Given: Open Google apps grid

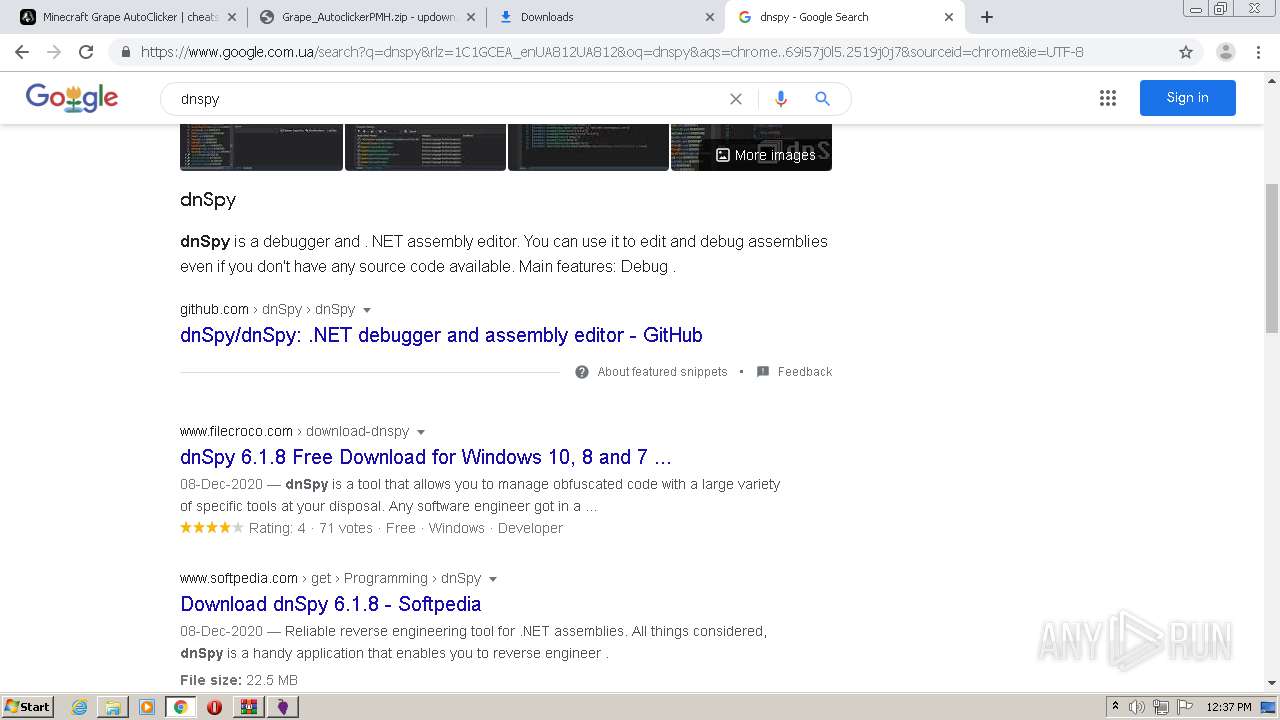Looking at the screenshot, I should click(x=1108, y=98).
